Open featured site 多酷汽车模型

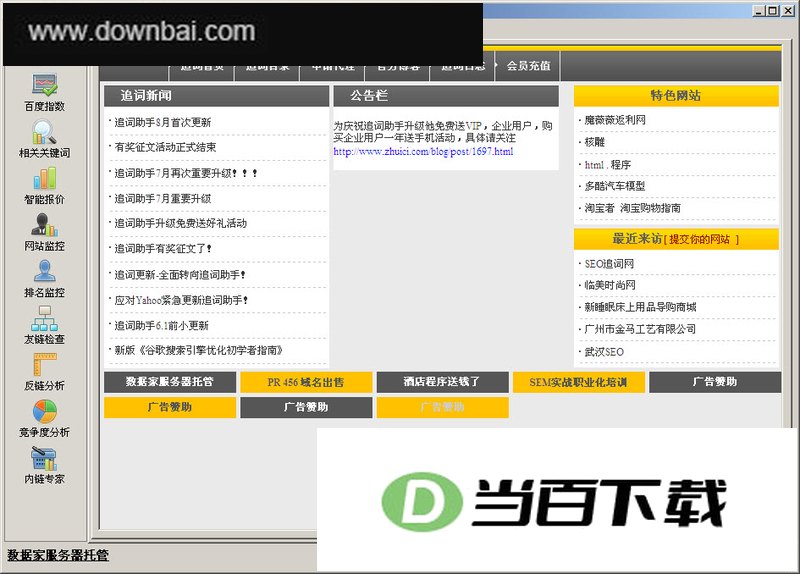[x=615, y=186]
